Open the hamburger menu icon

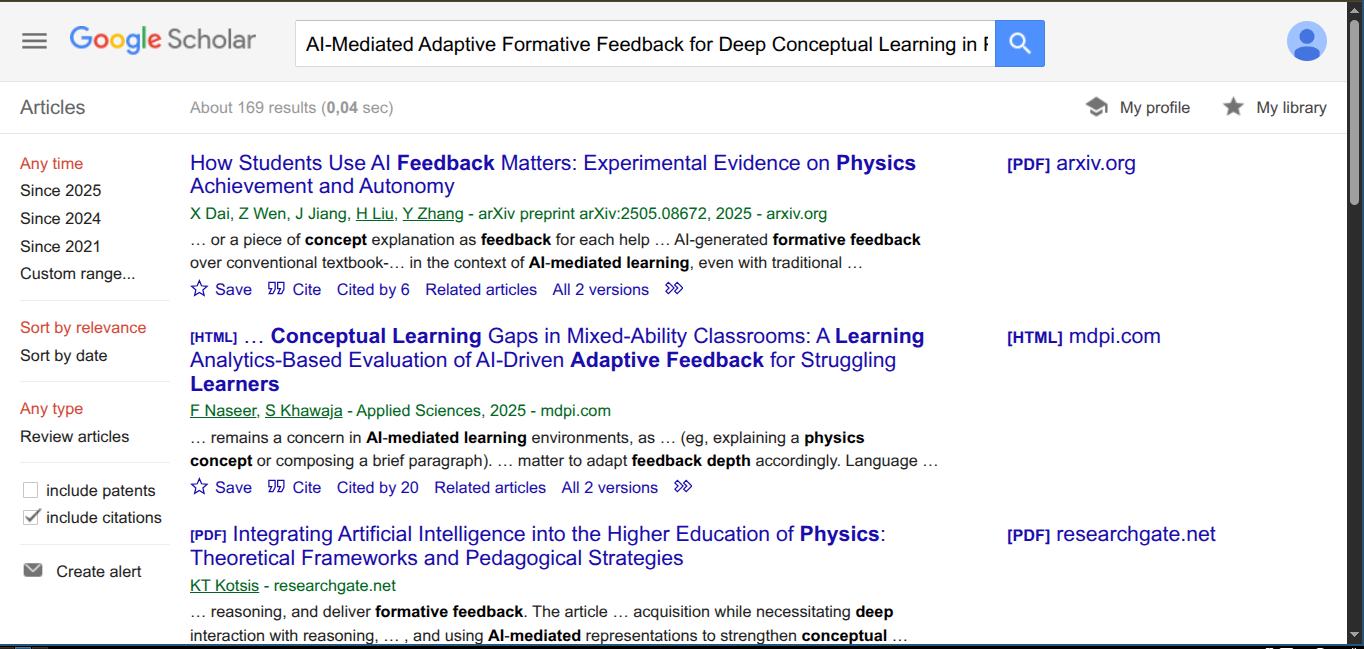(35, 41)
